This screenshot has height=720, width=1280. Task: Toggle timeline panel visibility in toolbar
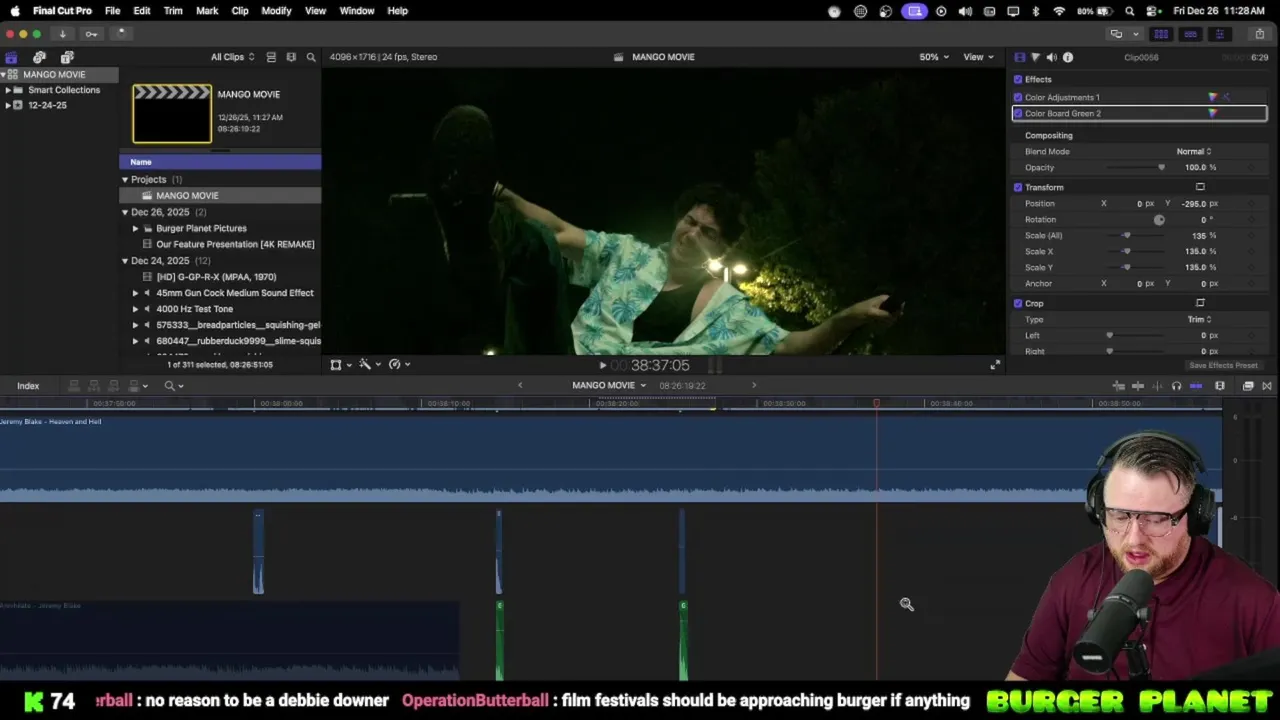point(1190,34)
